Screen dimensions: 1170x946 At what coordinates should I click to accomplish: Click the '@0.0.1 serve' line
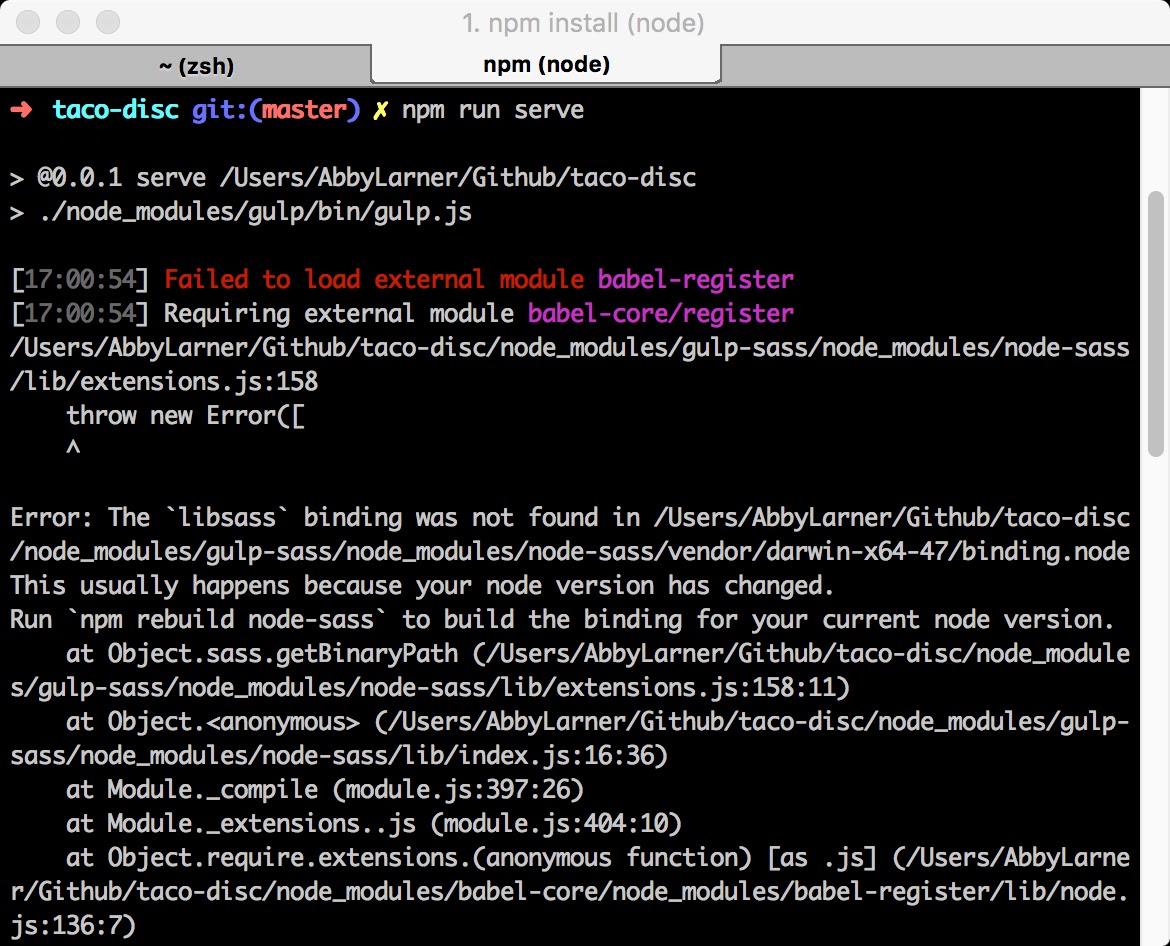click(354, 178)
